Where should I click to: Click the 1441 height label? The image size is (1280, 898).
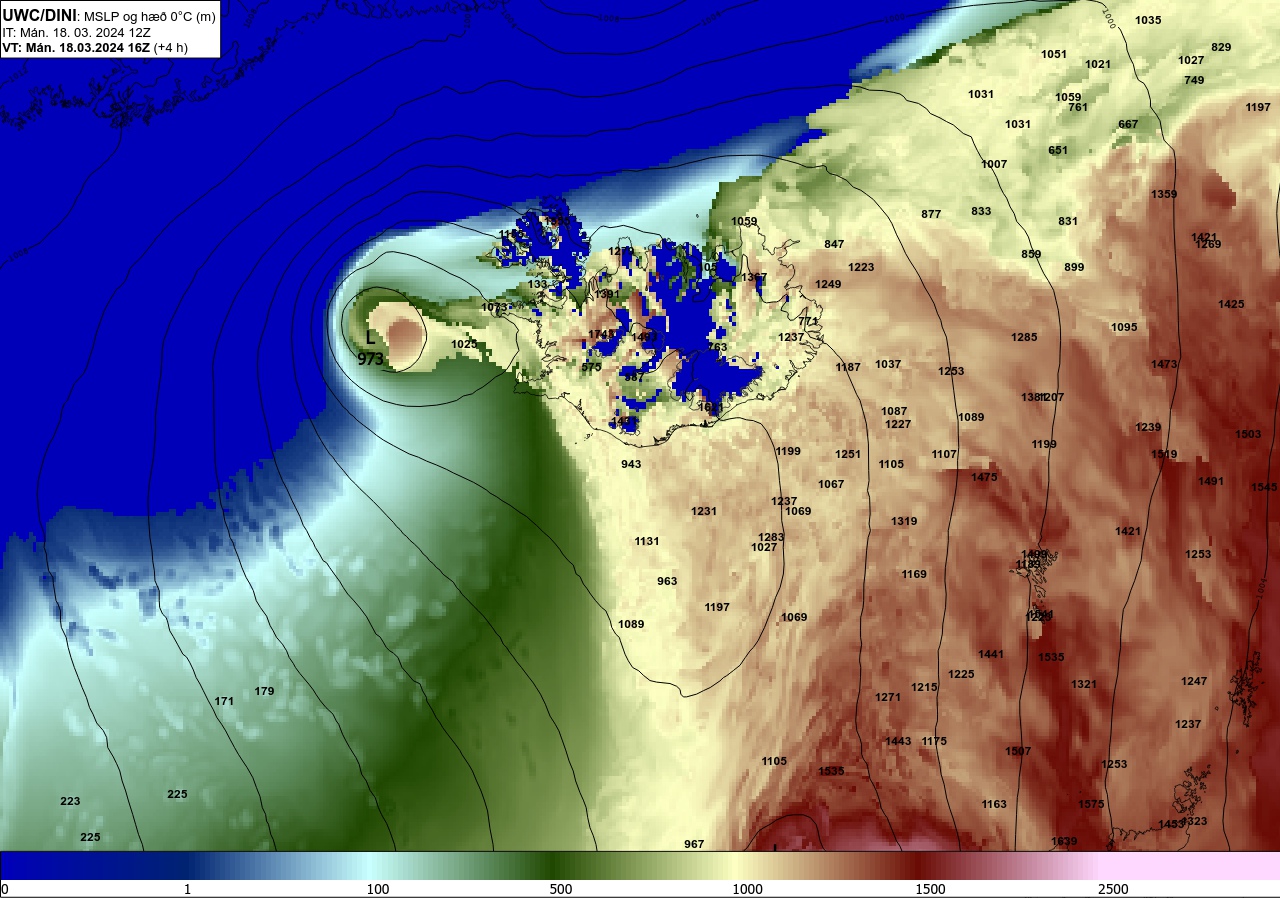[991, 654]
